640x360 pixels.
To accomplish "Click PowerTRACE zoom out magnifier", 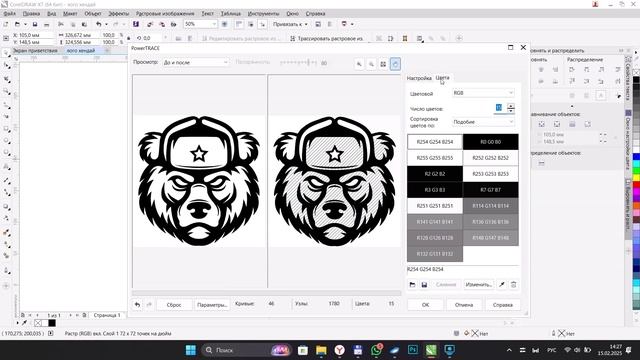I will point(371,64).
